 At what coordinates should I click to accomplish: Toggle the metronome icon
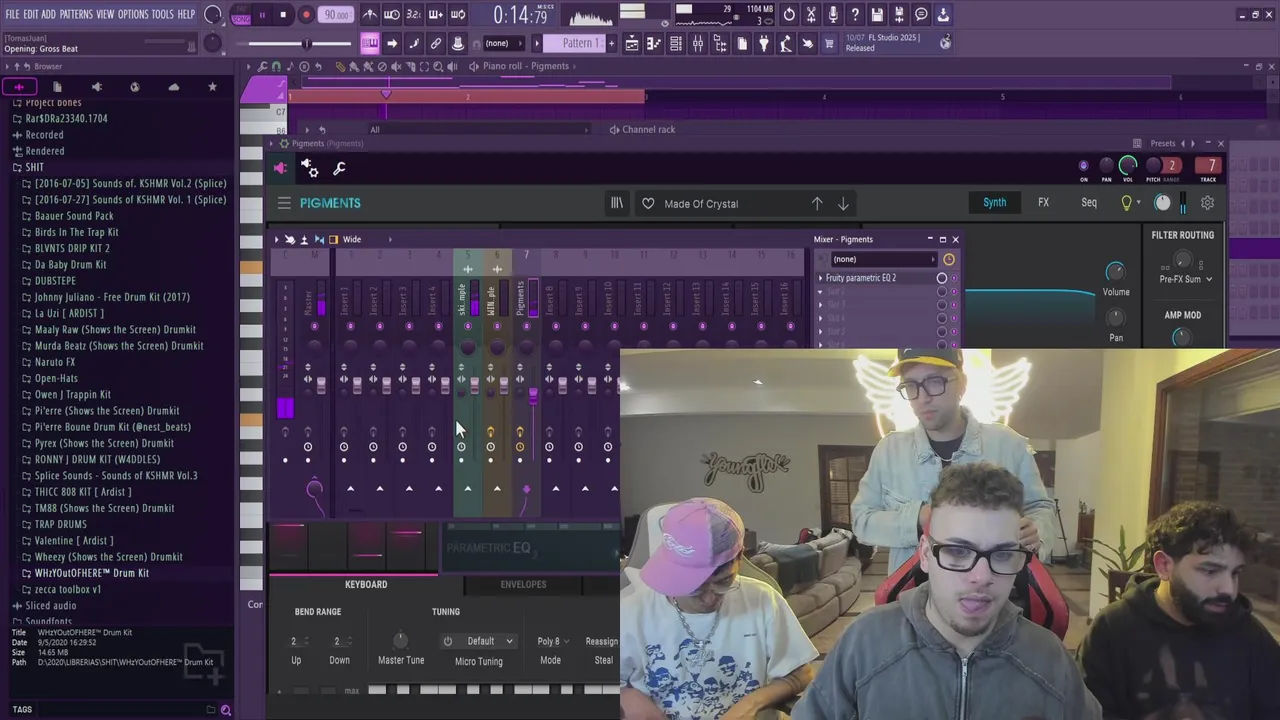pos(370,15)
